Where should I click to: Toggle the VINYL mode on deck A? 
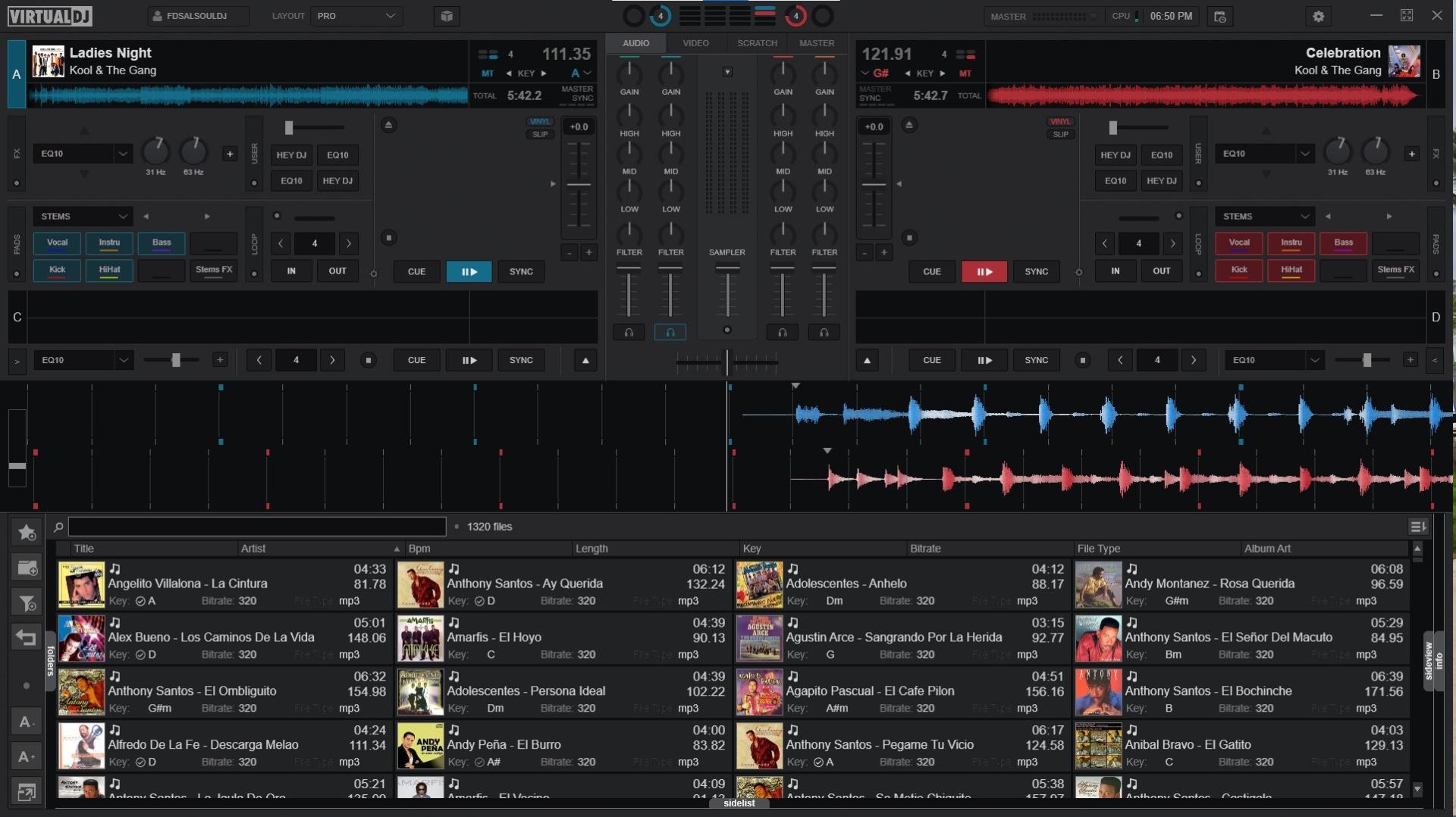pyautogui.click(x=540, y=121)
